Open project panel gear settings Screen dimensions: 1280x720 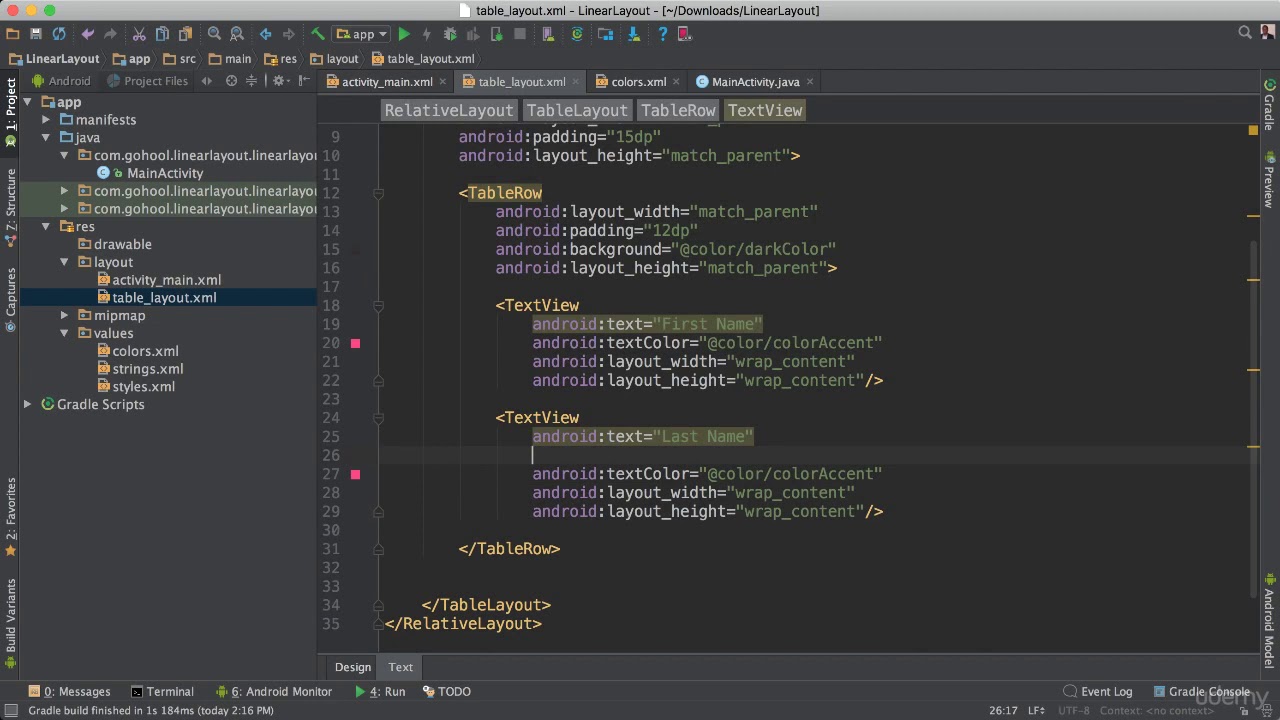pos(279,81)
